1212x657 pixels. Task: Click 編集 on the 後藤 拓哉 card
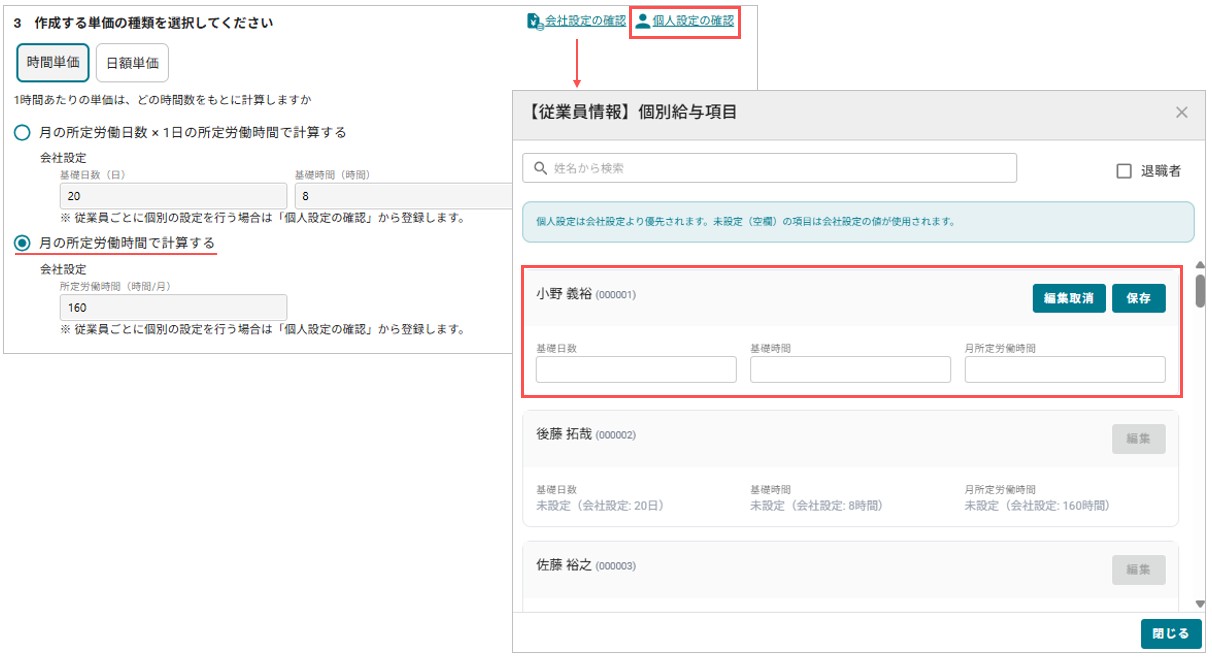pyautogui.click(x=1139, y=438)
